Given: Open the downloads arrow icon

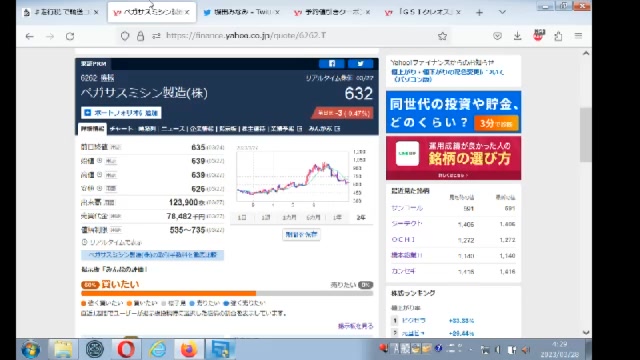Looking at the screenshot, I should (518, 36).
